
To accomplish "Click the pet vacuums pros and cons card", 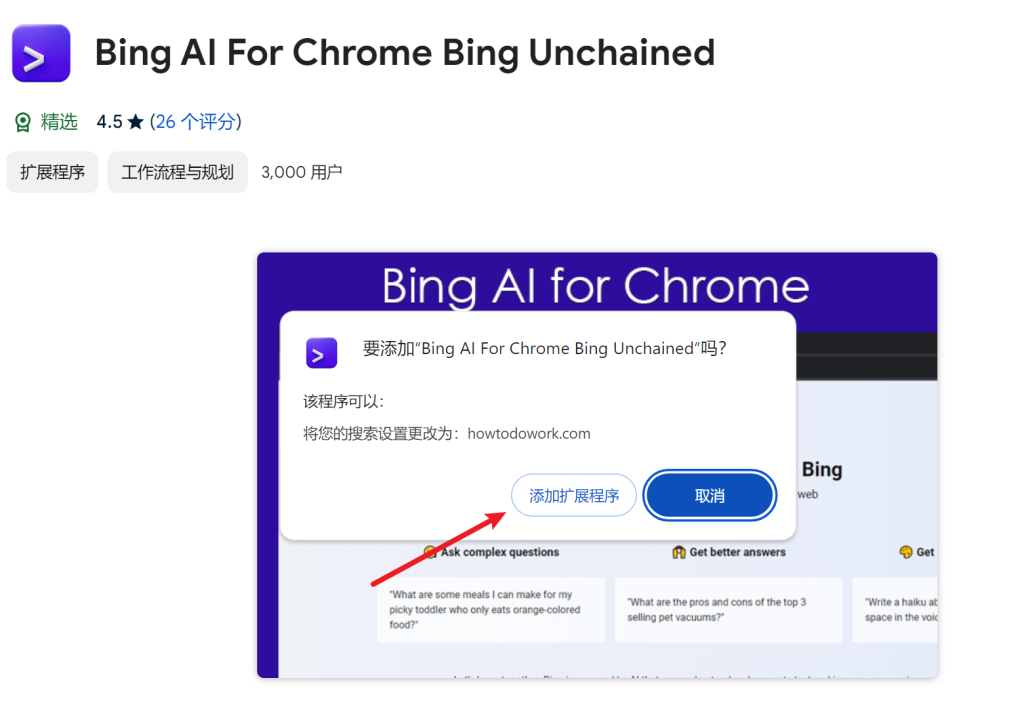I will point(728,610).
